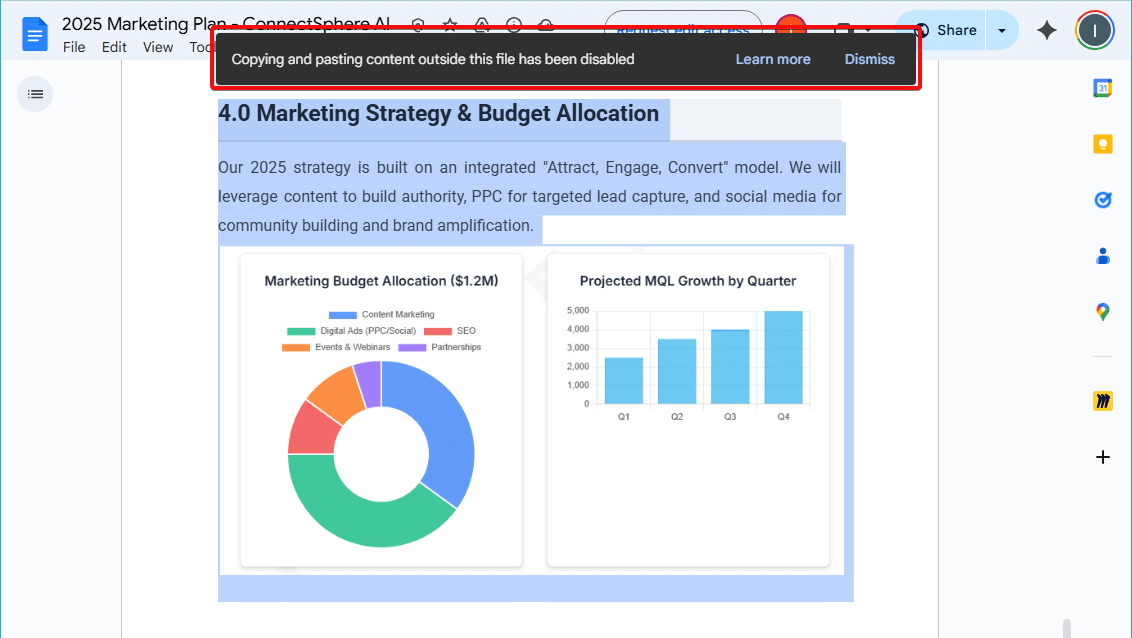Click the 'Marketing Budget Allocation ($1.2M)' chart title
This screenshot has height=638, width=1132.
[x=381, y=281]
